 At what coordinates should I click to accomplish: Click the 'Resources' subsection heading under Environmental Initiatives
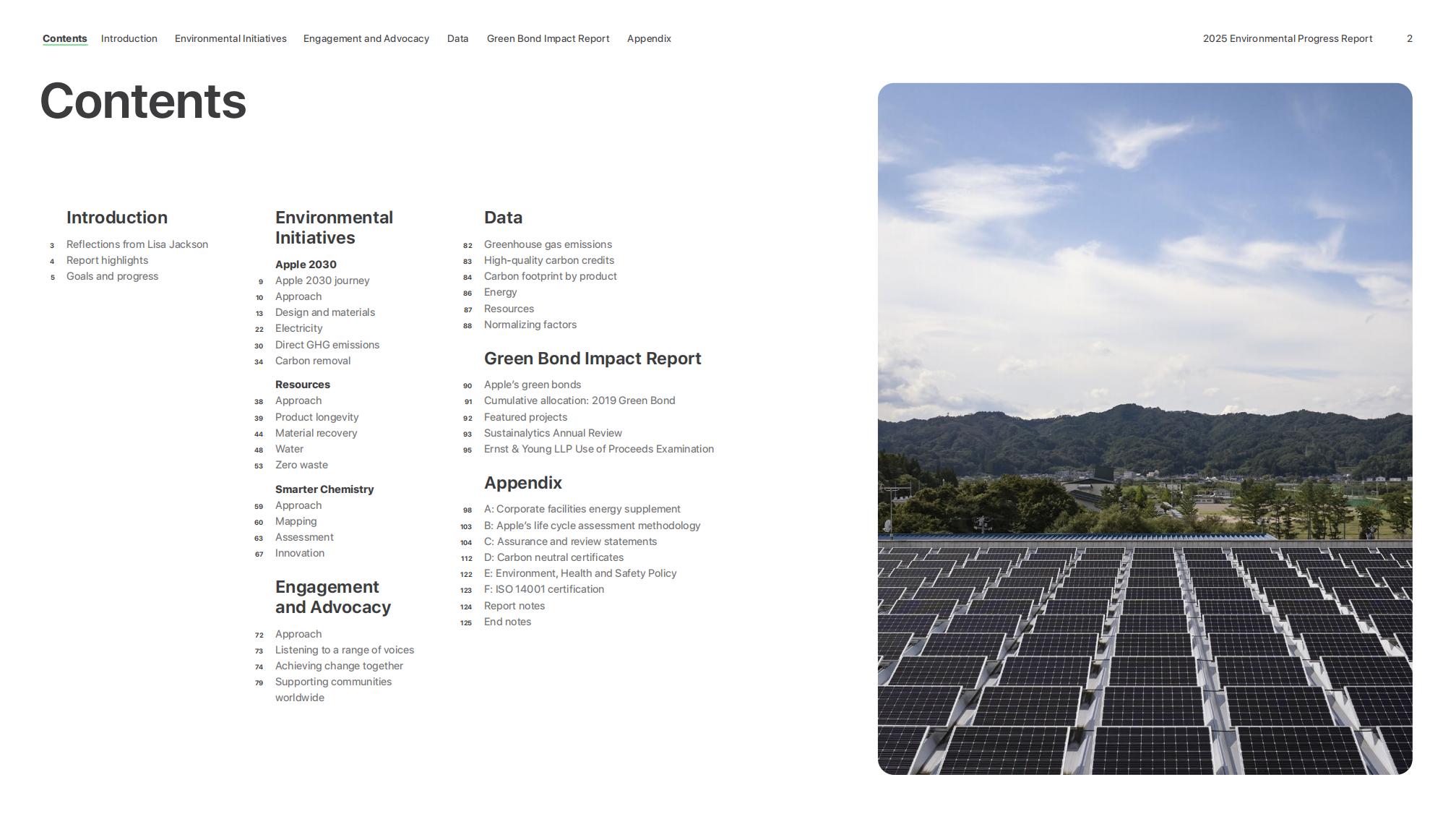303,385
